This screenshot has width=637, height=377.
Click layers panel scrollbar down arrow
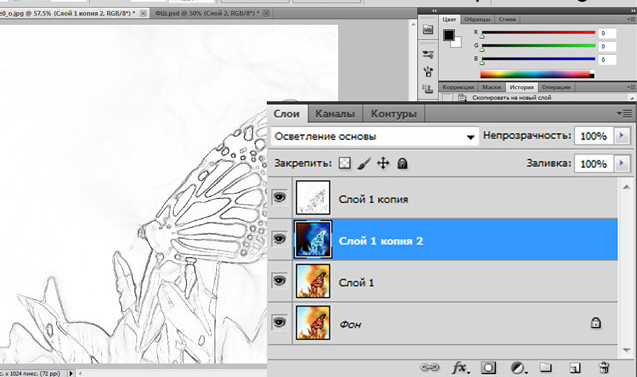[626, 350]
